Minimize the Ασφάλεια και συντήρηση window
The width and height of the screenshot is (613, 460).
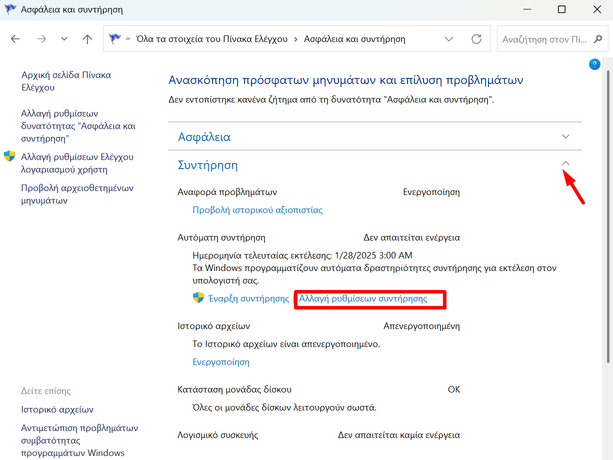(x=527, y=9)
